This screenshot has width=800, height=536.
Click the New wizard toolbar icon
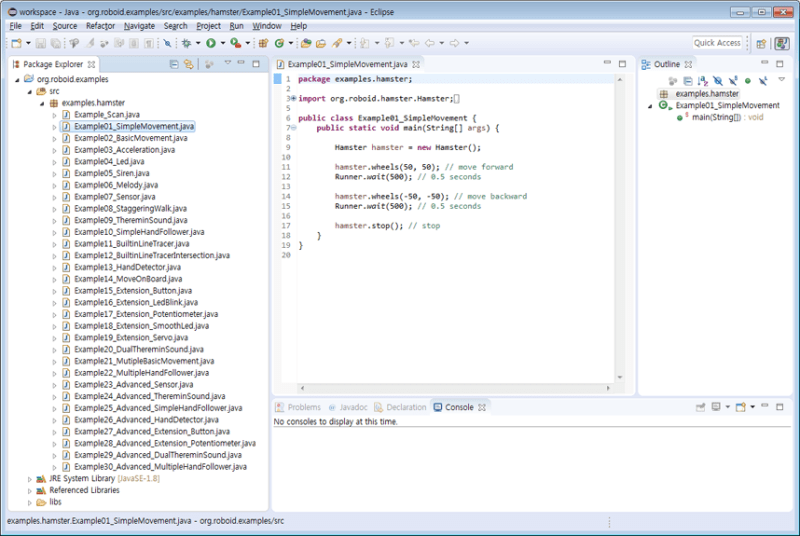[16, 43]
